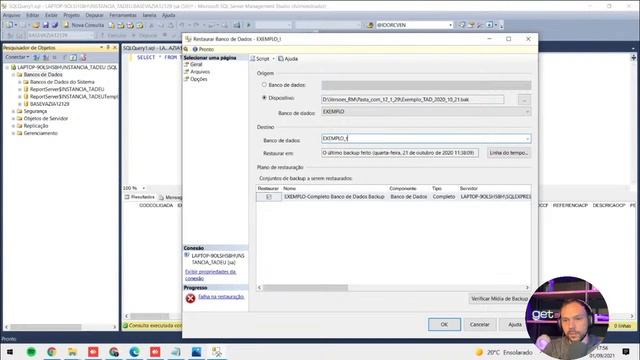Switch to the SQLQuery1.sql tab
The height and width of the screenshot is (360, 640).
(152, 48)
